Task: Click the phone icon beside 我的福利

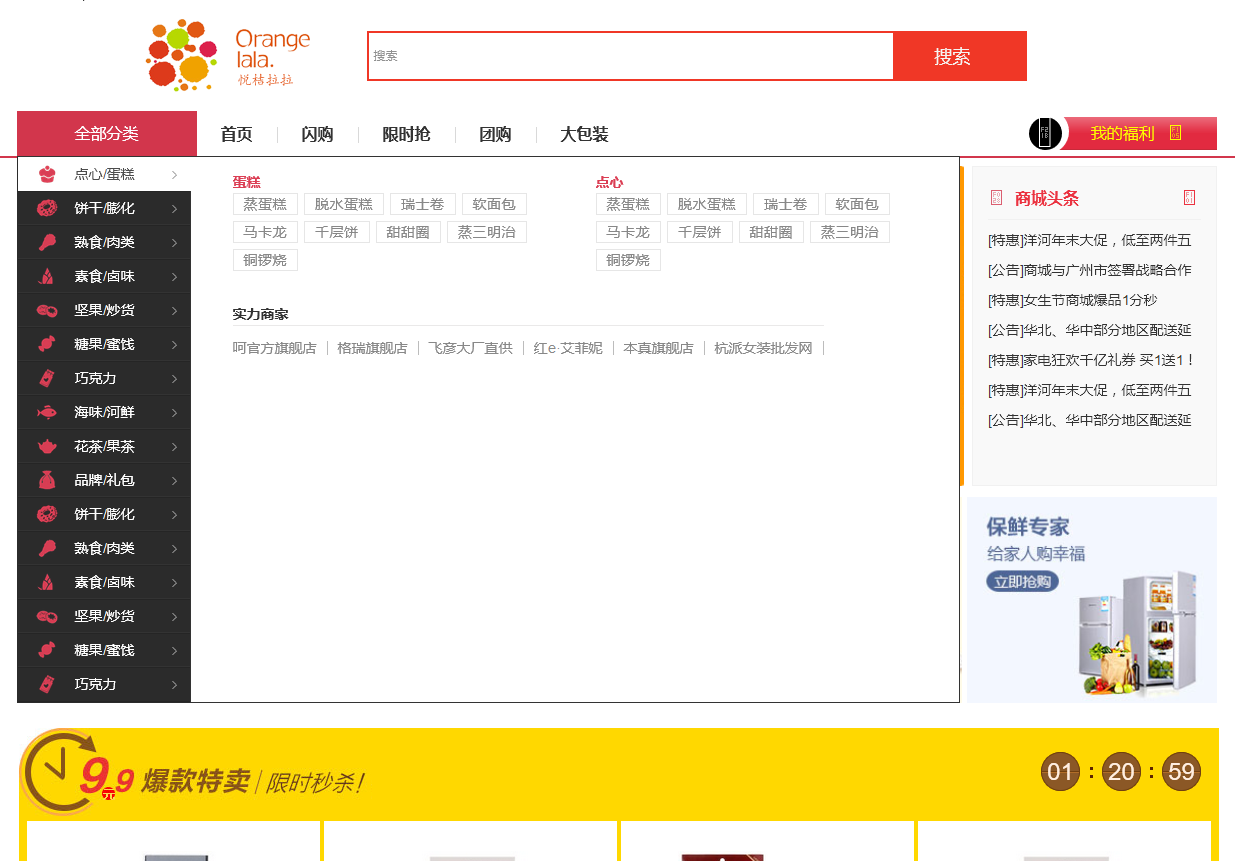Action: pos(1045,133)
